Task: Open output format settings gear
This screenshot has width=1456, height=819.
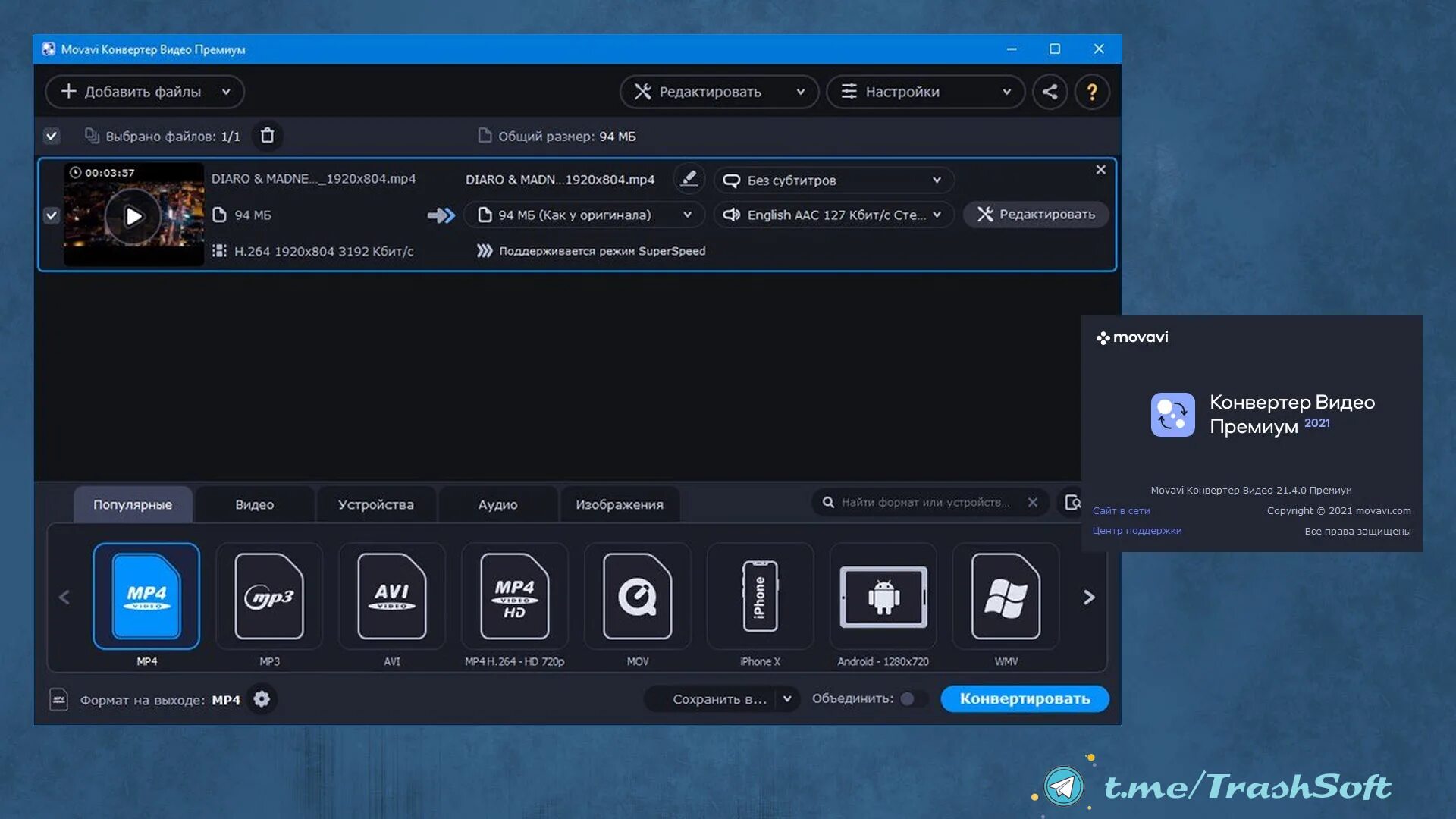Action: 262,699
